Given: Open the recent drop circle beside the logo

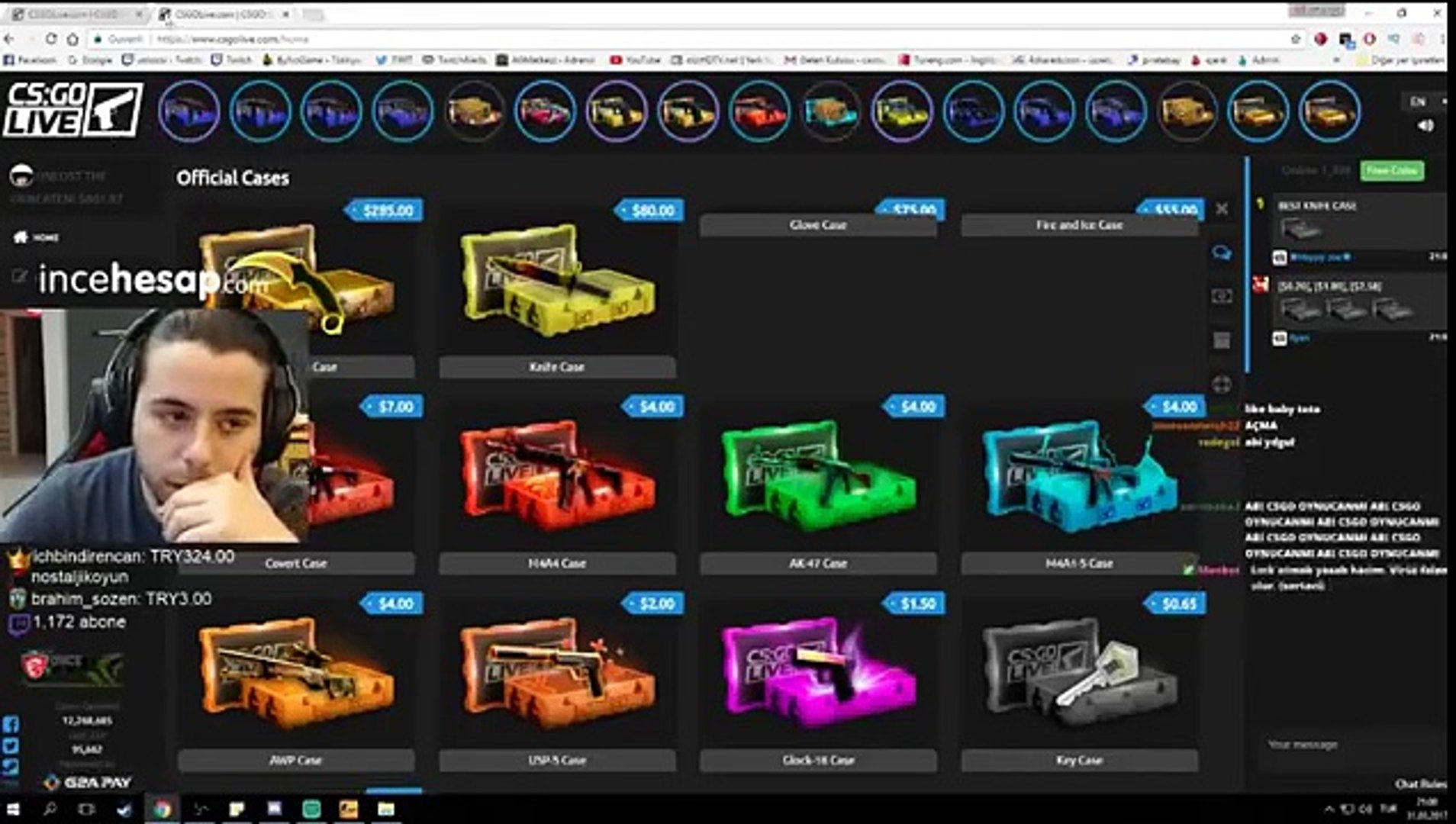Looking at the screenshot, I should 188,111.
